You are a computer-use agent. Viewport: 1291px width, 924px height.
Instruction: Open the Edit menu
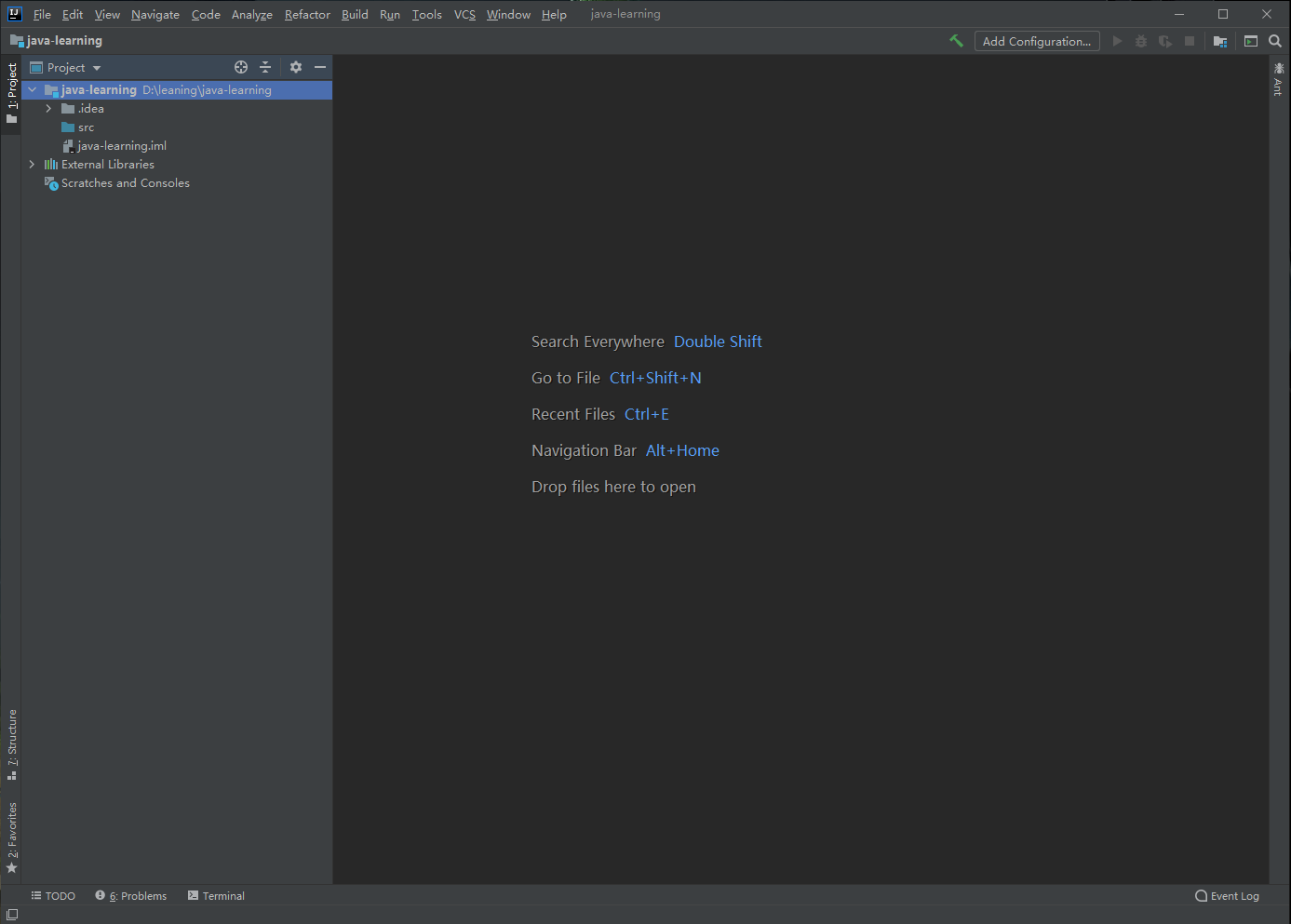[73, 14]
